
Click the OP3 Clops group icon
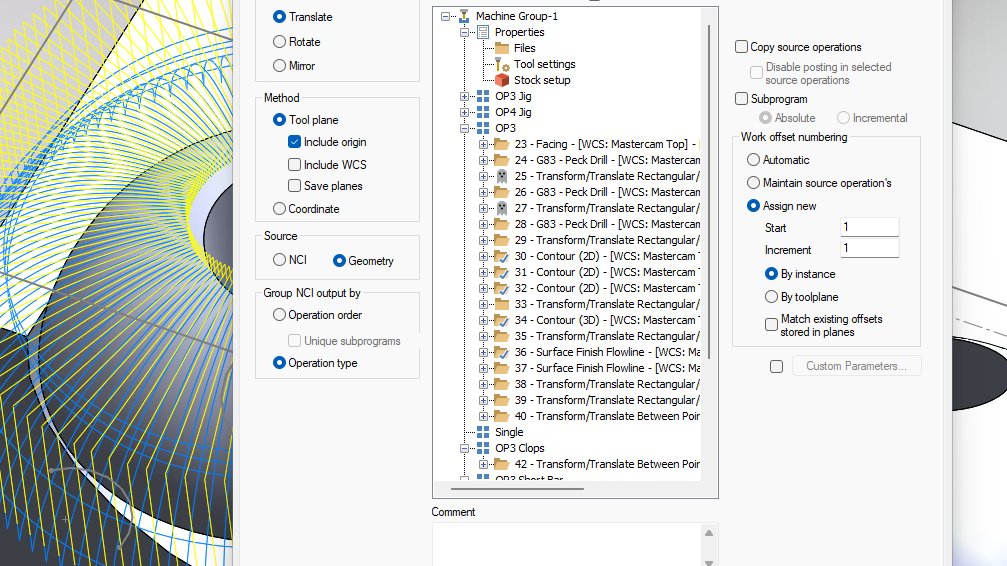pyautogui.click(x=483, y=448)
